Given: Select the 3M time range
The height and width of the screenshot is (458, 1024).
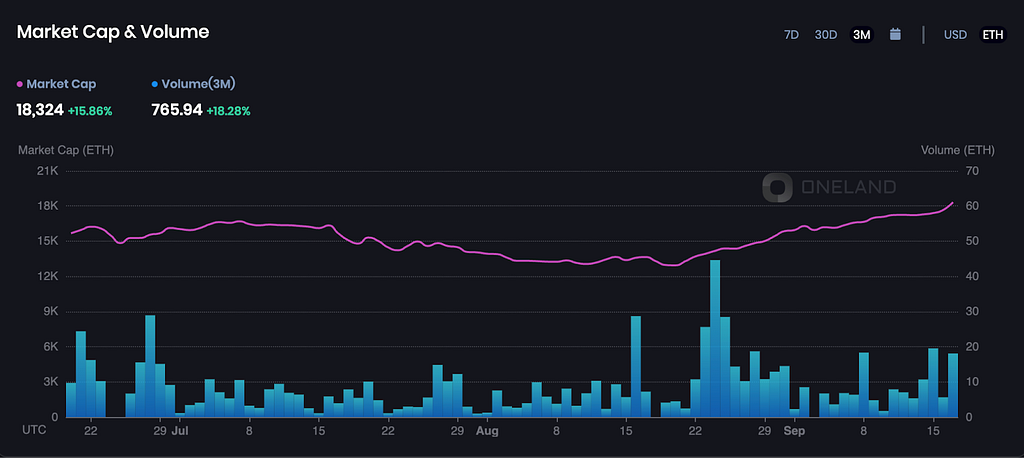Looking at the screenshot, I should [861, 35].
